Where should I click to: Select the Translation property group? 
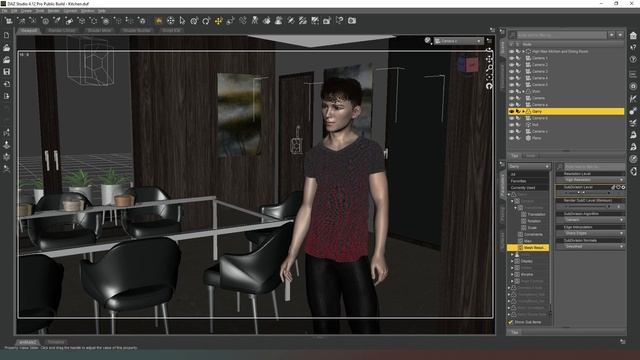[537, 214]
